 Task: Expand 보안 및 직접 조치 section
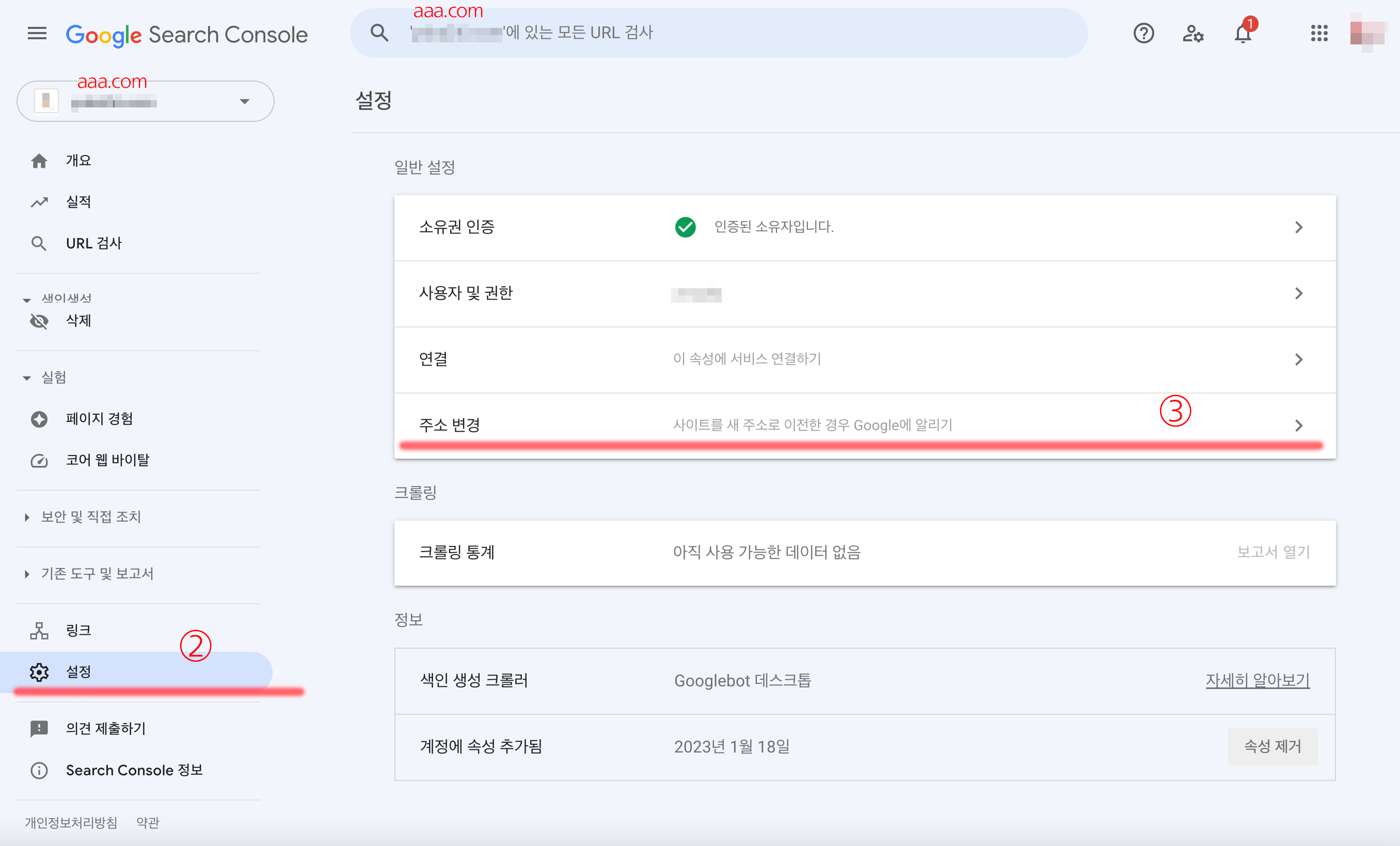click(91, 517)
